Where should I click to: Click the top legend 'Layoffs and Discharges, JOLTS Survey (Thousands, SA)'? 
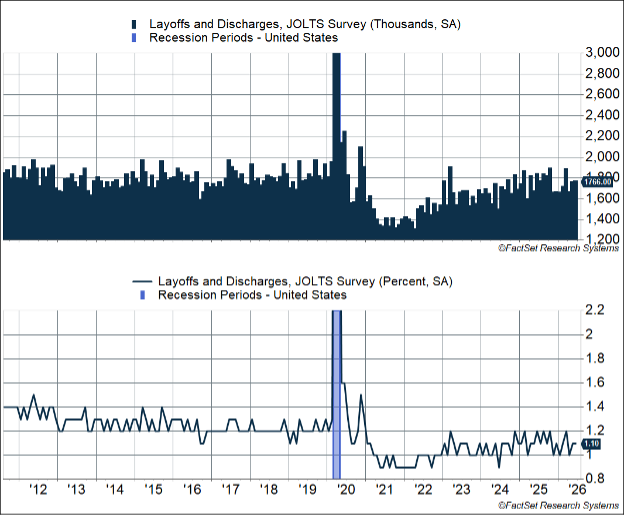point(305,24)
